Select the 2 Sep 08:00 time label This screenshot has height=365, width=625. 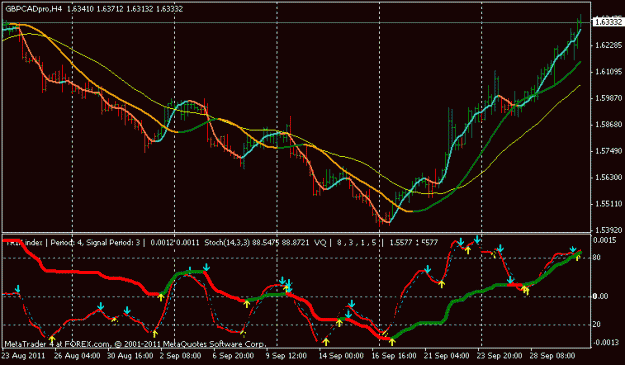[x=181, y=355]
